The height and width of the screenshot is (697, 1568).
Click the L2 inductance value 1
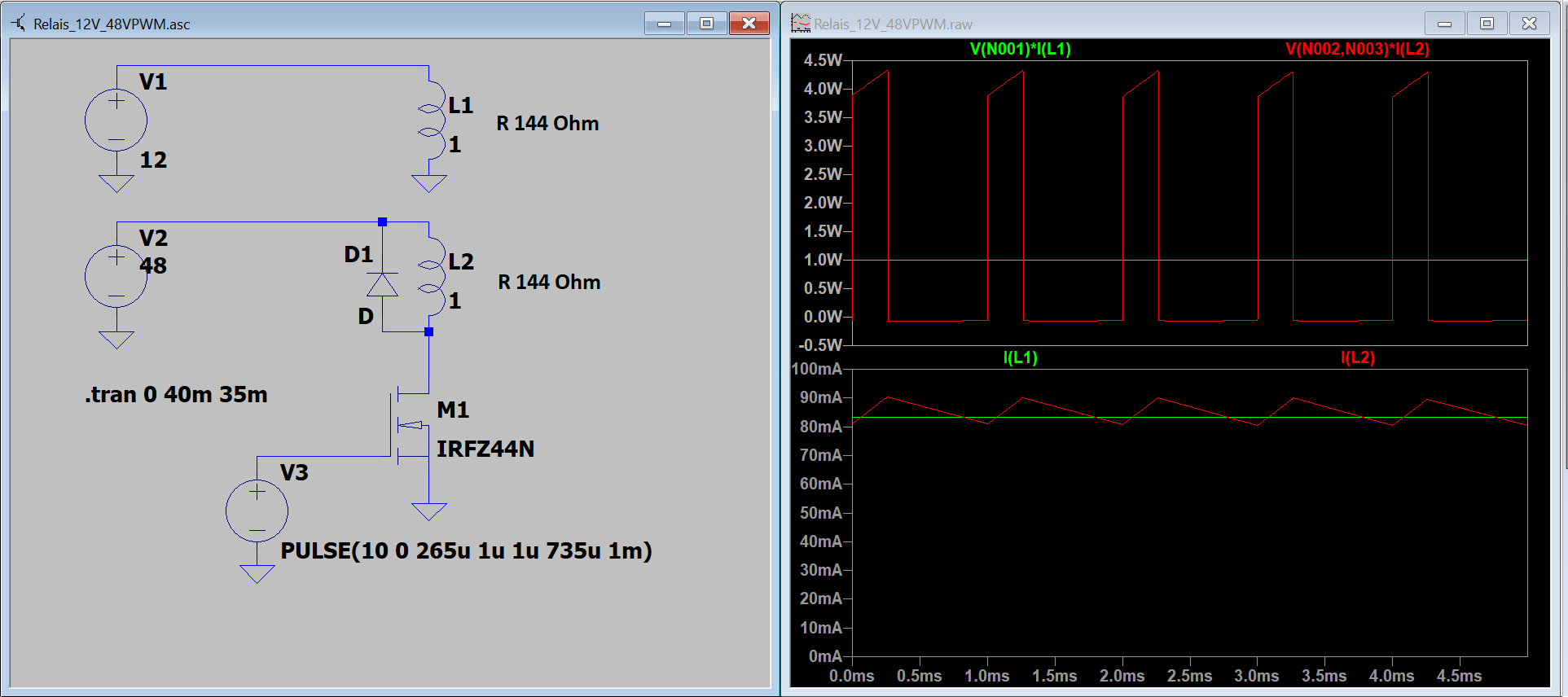point(455,301)
